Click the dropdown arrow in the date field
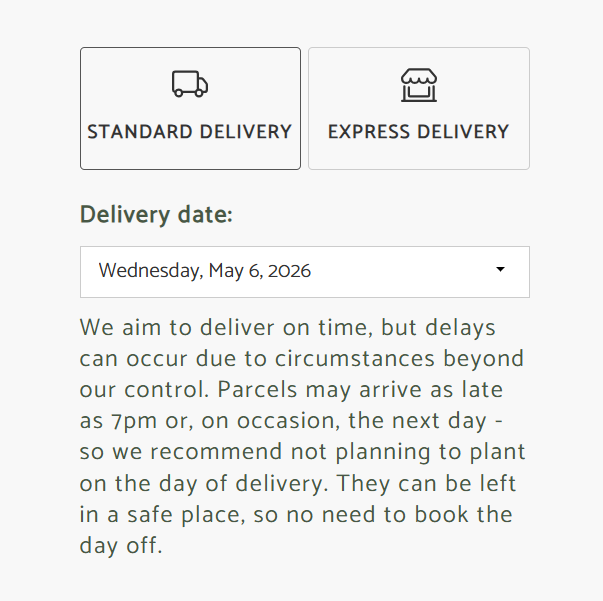Viewport: 603px width, 601px height. click(500, 270)
